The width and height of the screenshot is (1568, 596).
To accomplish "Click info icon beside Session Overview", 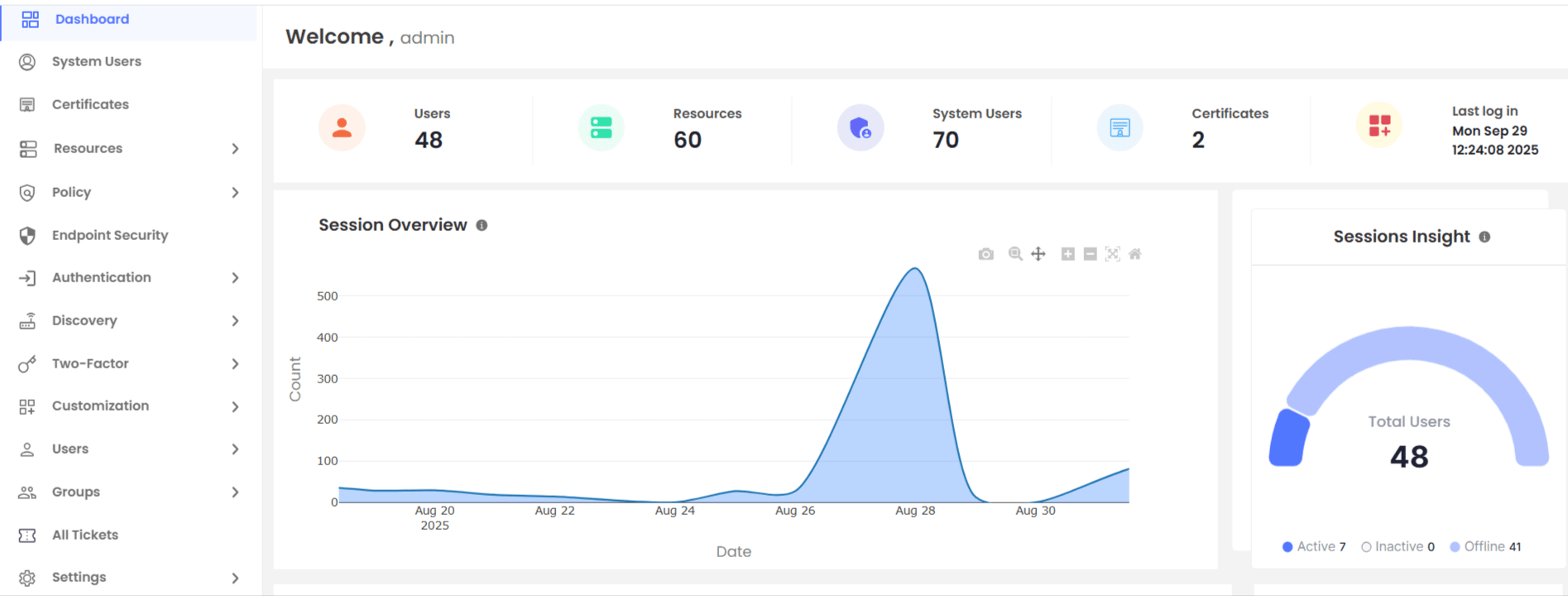I will 482,225.
